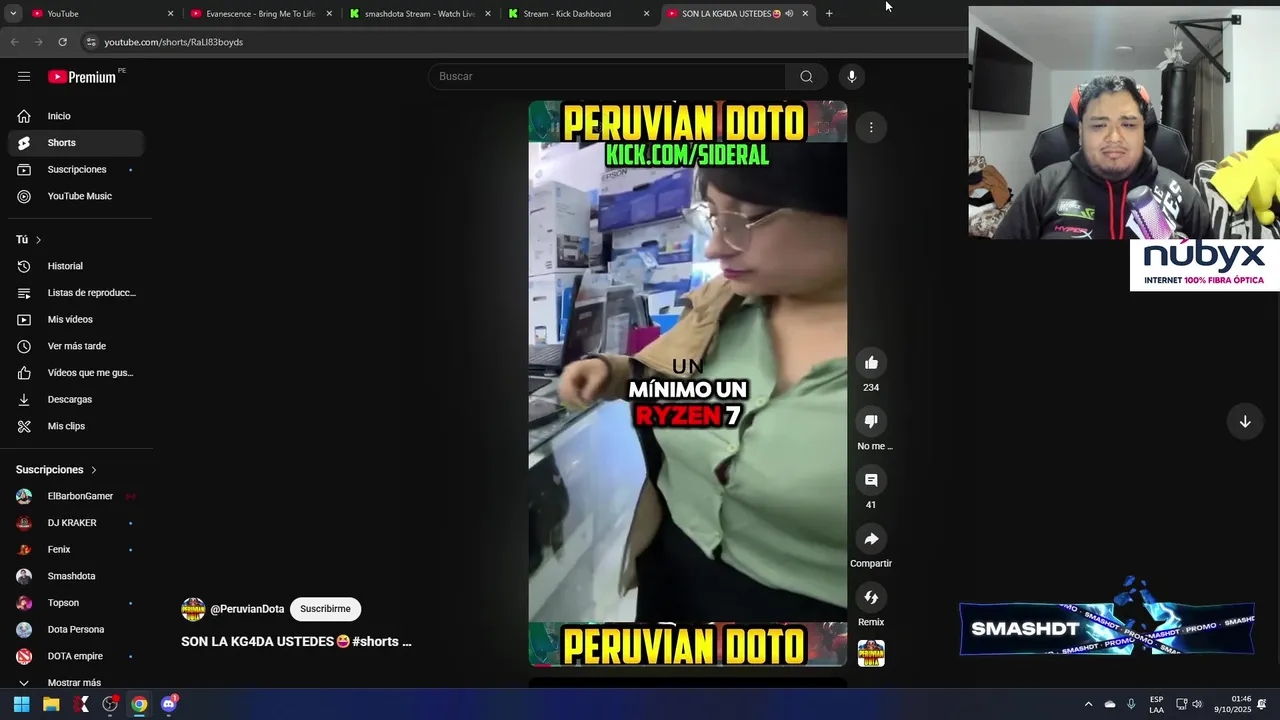Screen dimensions: 1280x720
Task: Open the short's three-dot options menu
Action: (x=871, y=127)
